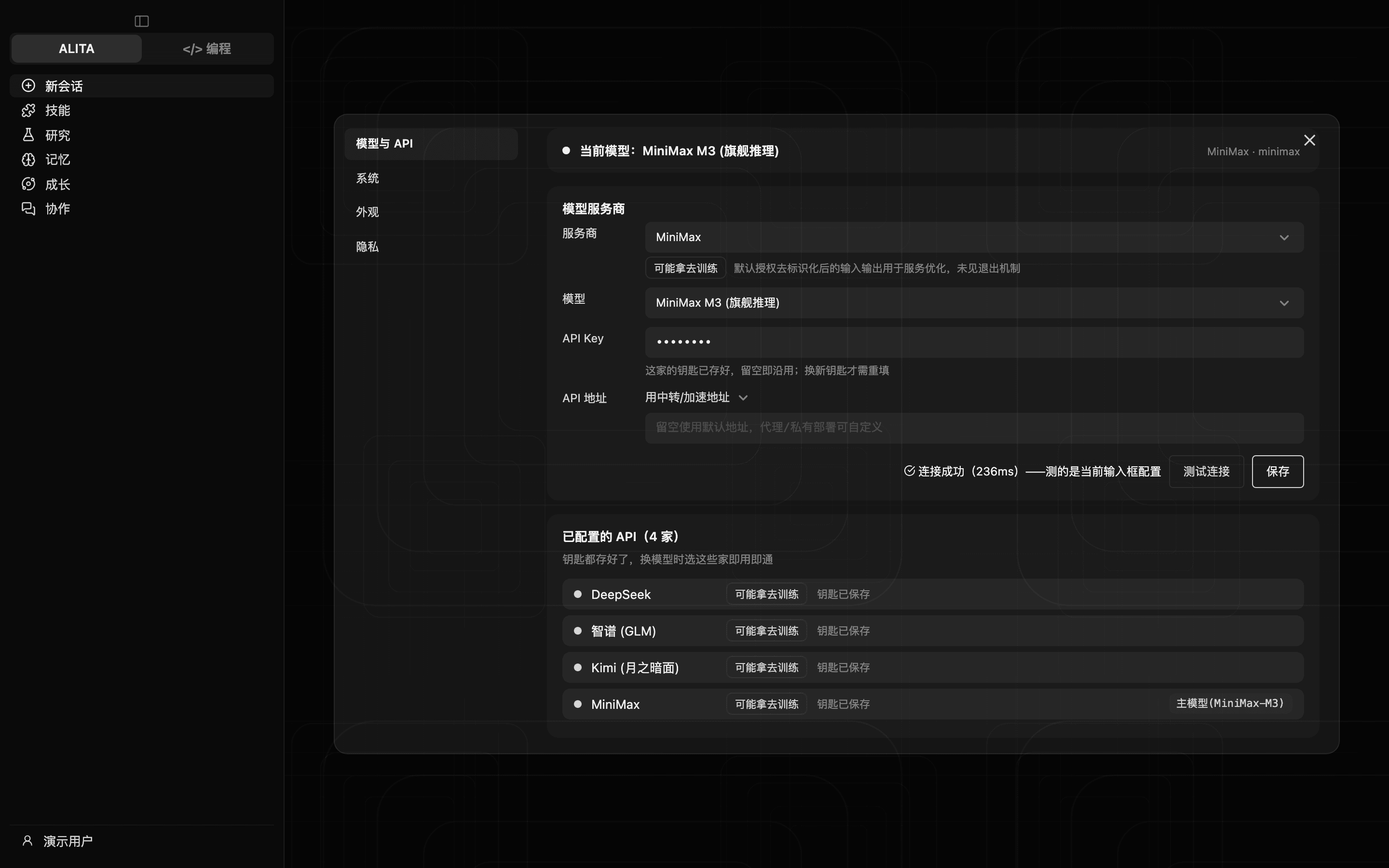
Task: Click the MiniMax · minimax label
Action: coord(1253,151)
